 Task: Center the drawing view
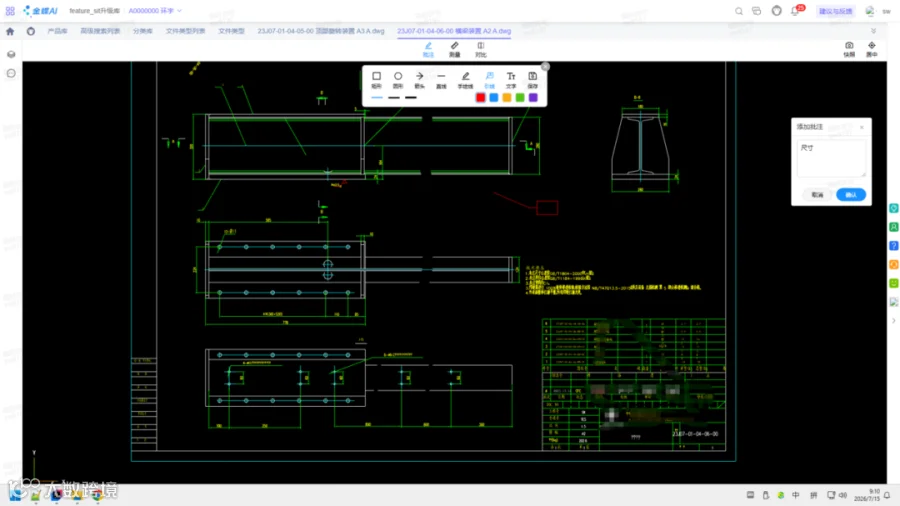872,49
